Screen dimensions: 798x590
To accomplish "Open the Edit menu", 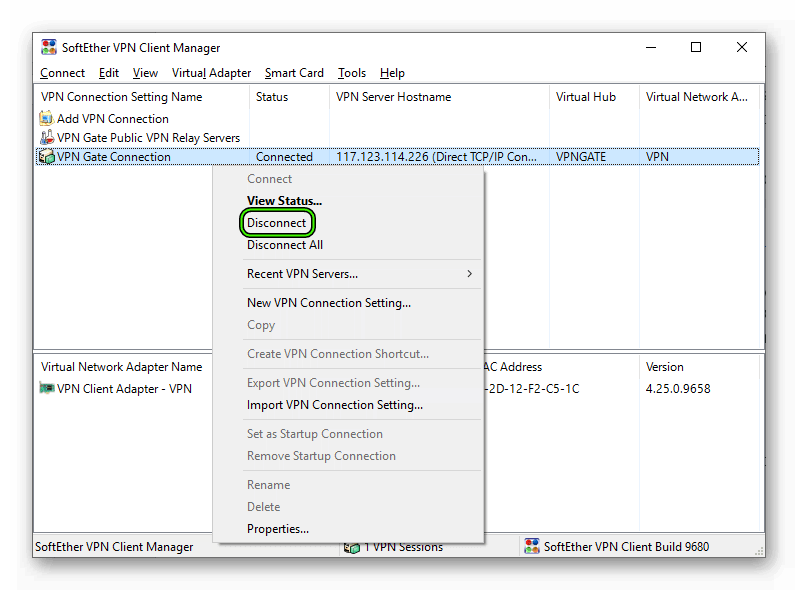I will (108, 73).
